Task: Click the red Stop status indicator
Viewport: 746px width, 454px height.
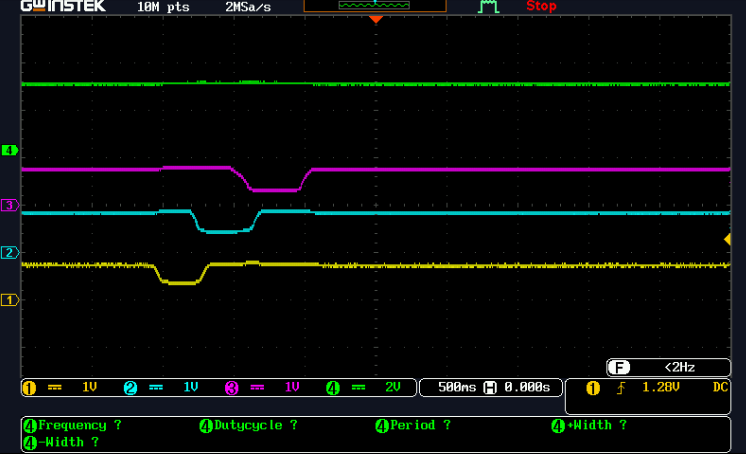Action: (x=541, y=7)
